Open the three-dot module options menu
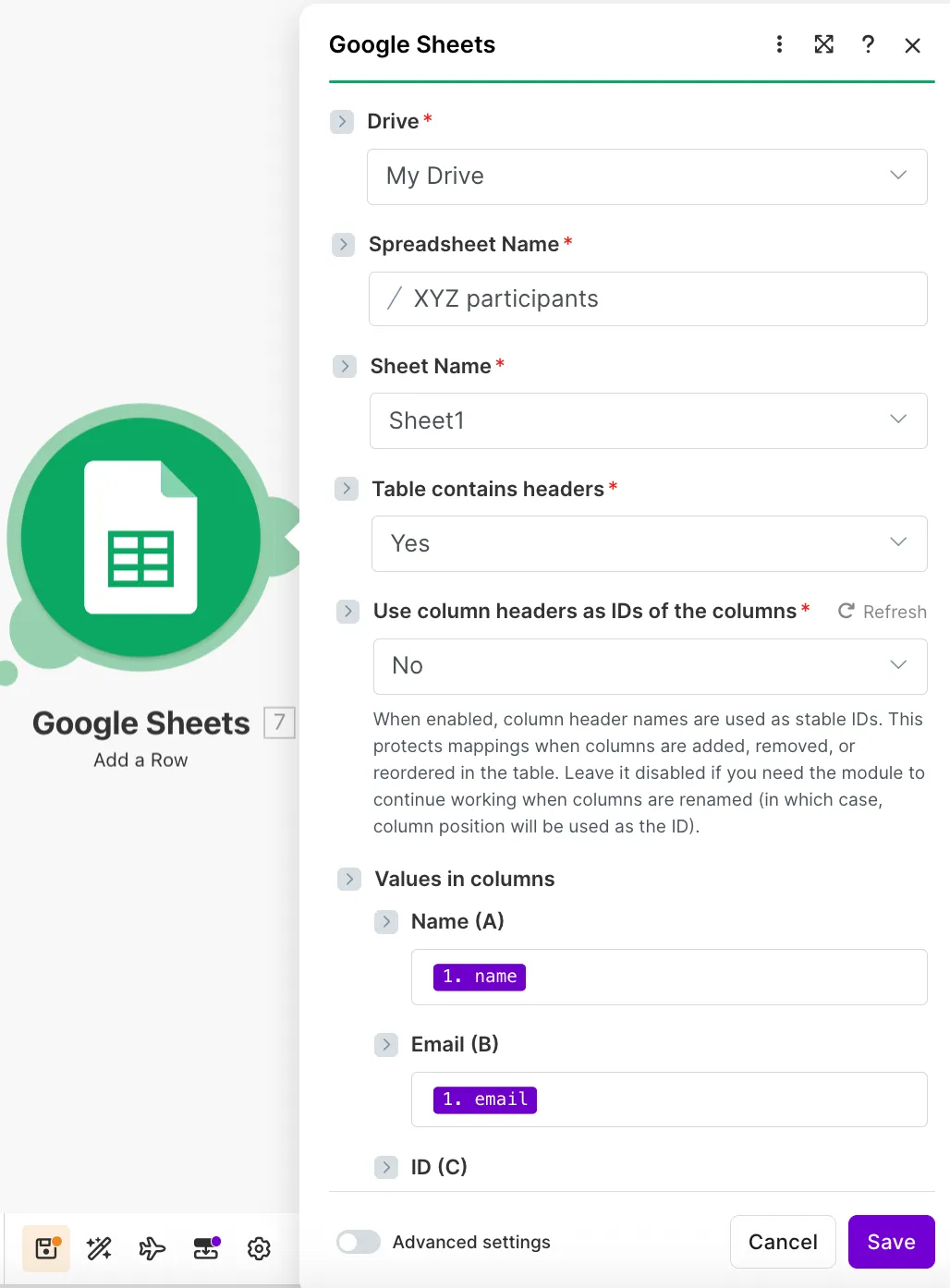 (x=779, y=44)
